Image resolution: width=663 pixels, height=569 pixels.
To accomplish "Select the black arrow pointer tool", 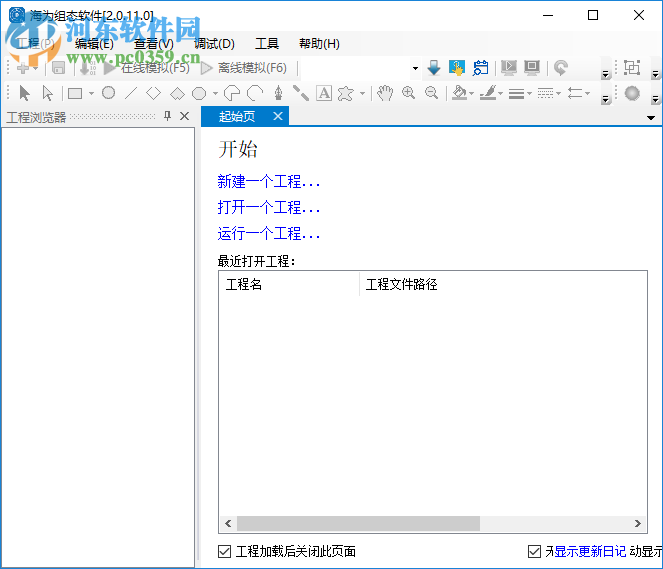I will tap(25, 93).
